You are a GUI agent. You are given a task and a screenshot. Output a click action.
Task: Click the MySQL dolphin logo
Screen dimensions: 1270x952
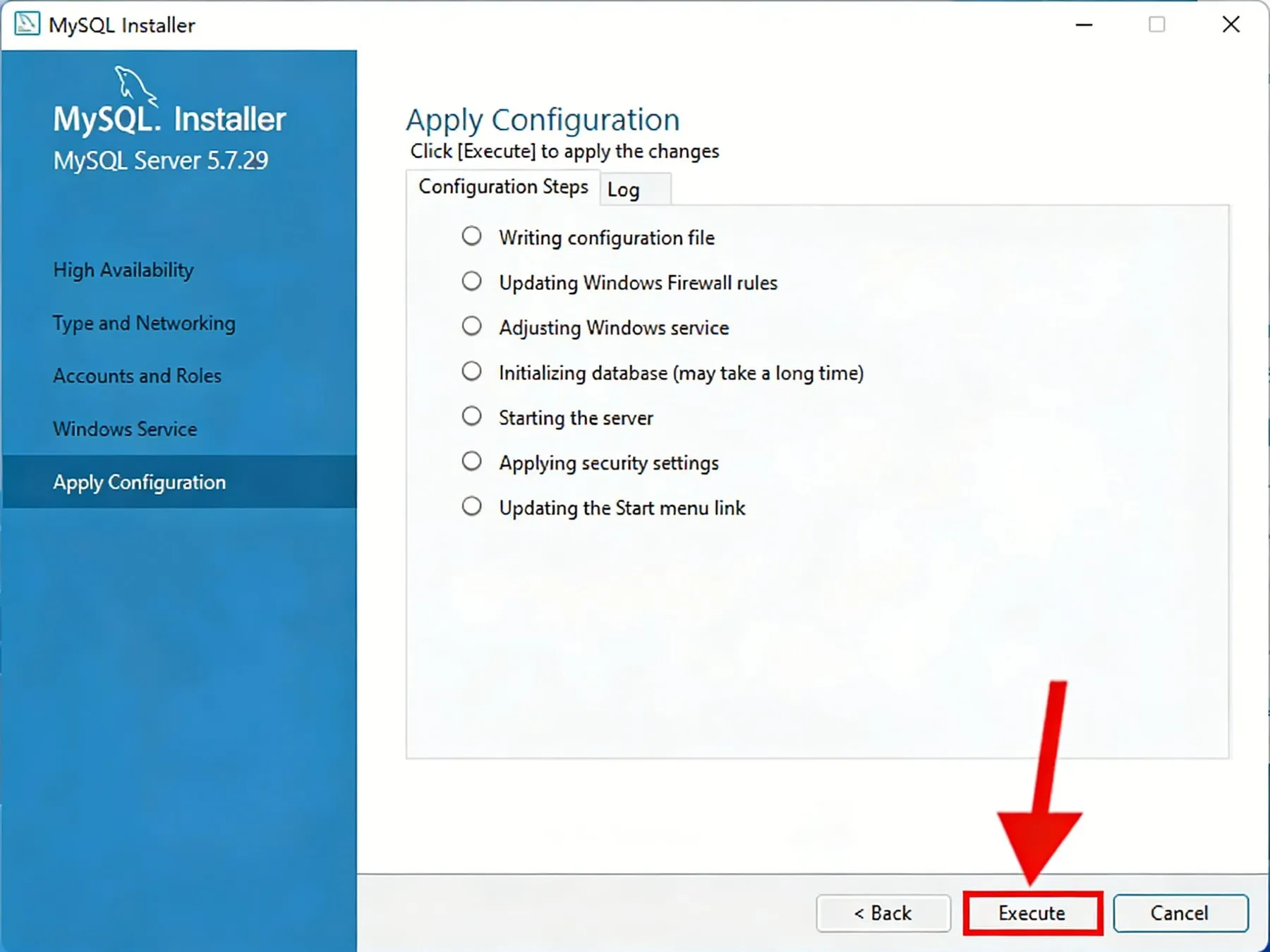(x=135, y=85)
